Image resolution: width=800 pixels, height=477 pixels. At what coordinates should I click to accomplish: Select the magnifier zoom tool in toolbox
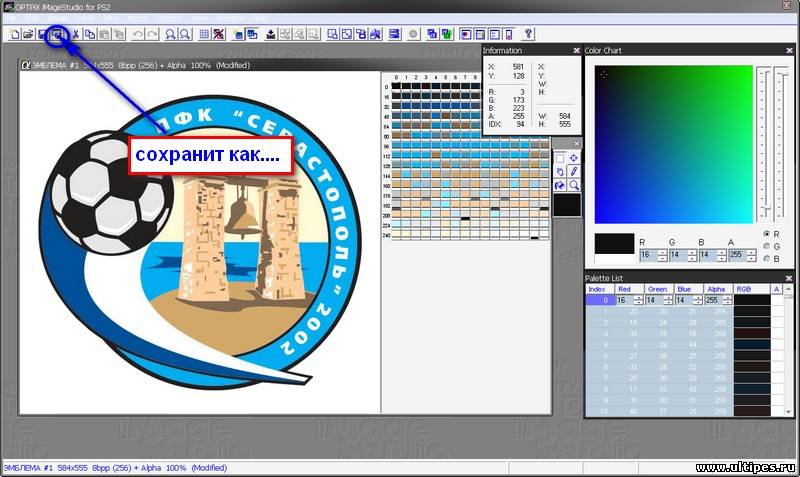574,186
